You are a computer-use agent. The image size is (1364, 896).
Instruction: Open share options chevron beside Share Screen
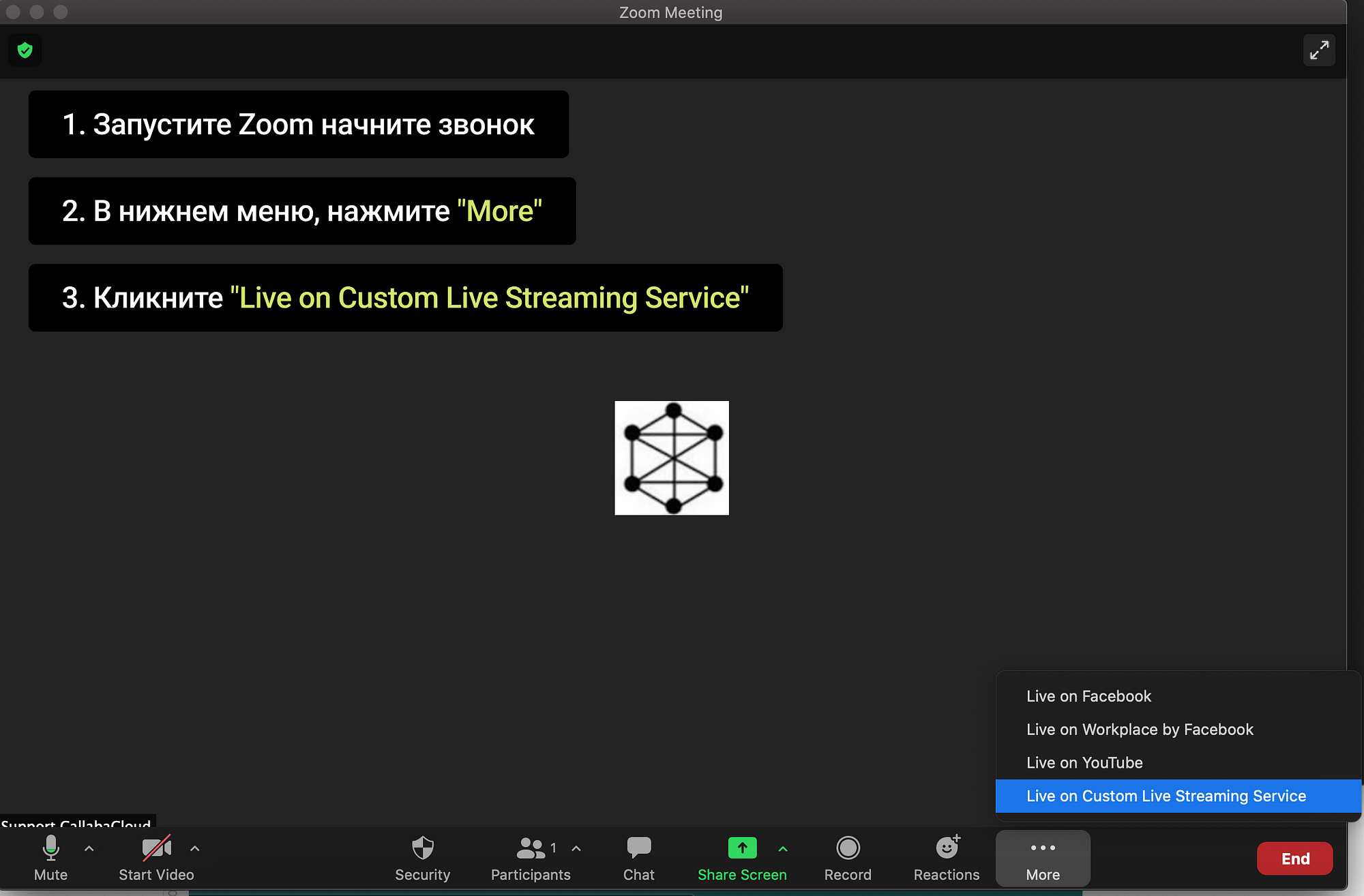pos(783,849)
